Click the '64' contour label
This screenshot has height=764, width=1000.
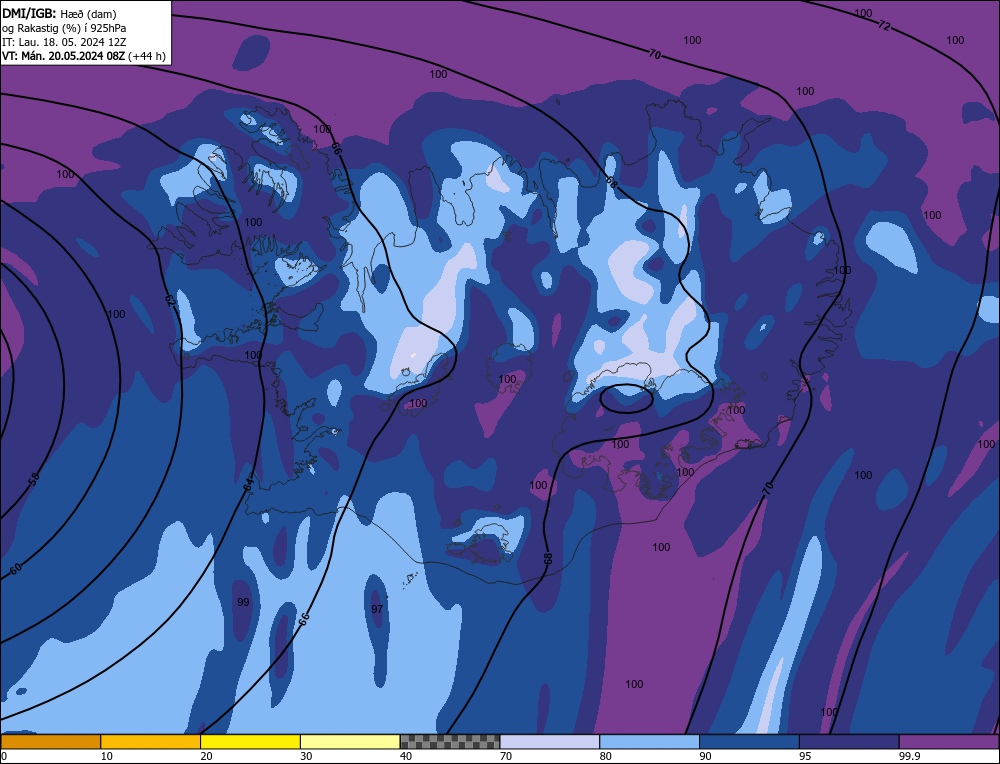tap(249, 483)
